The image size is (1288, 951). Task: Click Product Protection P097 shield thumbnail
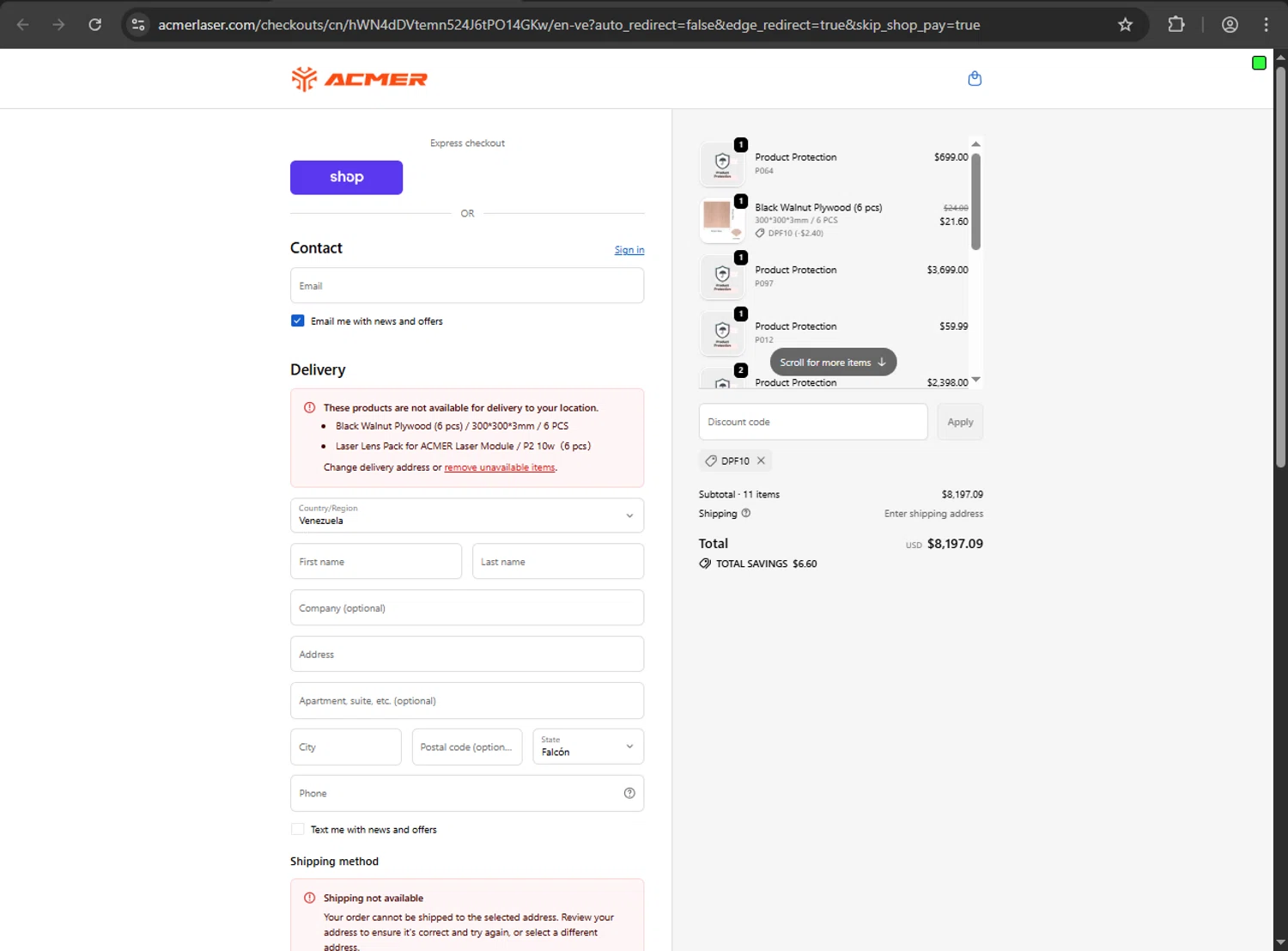pyautogui.click(x=723, y=277)
